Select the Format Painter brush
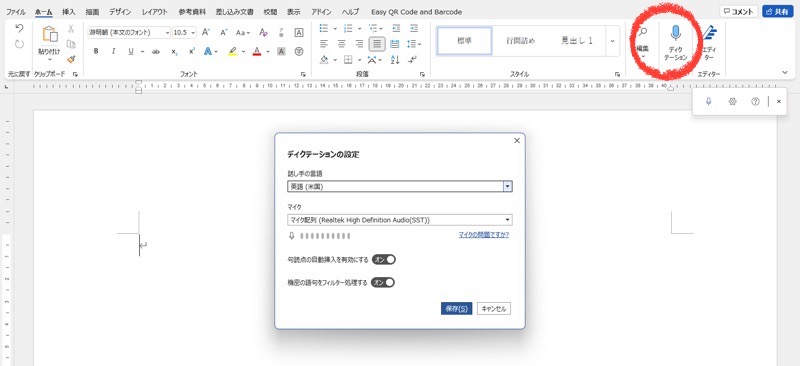800x366 pixels. pos(71,59)
